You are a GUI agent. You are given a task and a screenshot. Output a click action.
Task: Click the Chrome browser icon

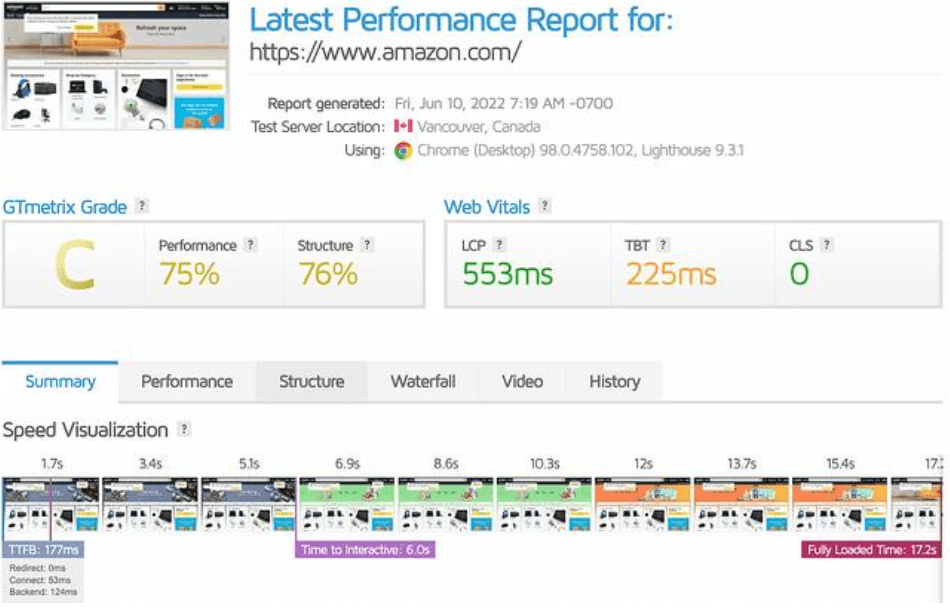403,150
